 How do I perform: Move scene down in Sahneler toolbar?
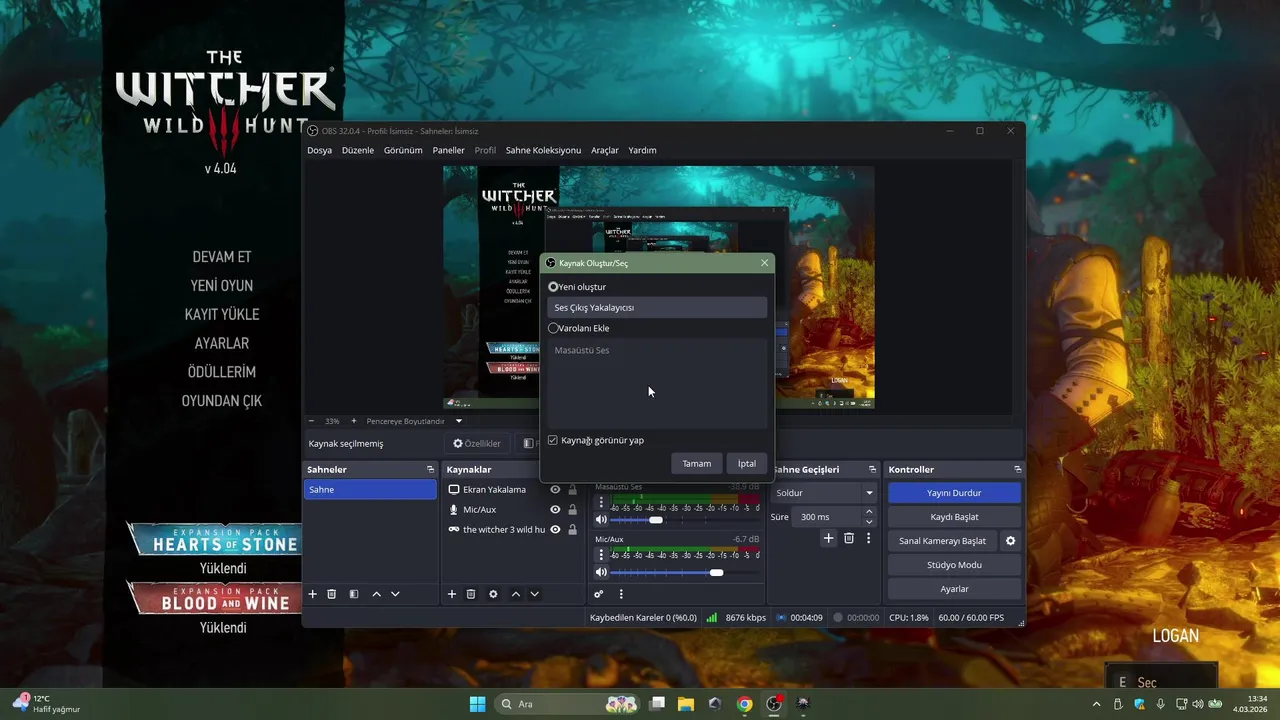coord(395,594)
